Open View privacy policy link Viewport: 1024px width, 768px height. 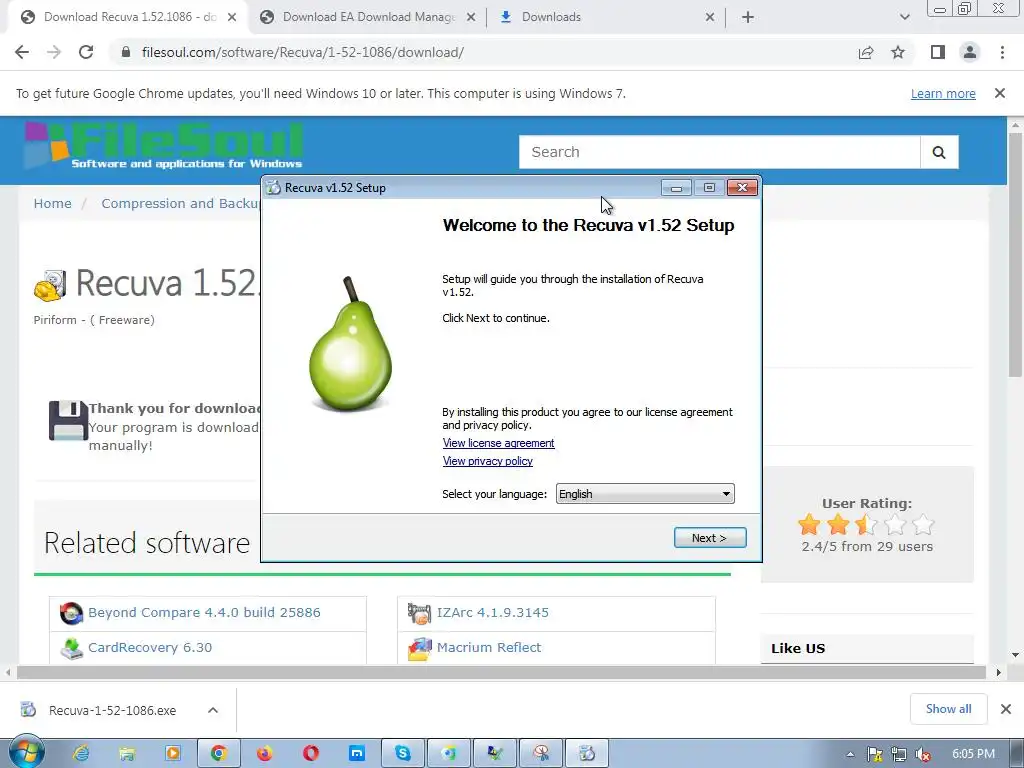point(488,461)
